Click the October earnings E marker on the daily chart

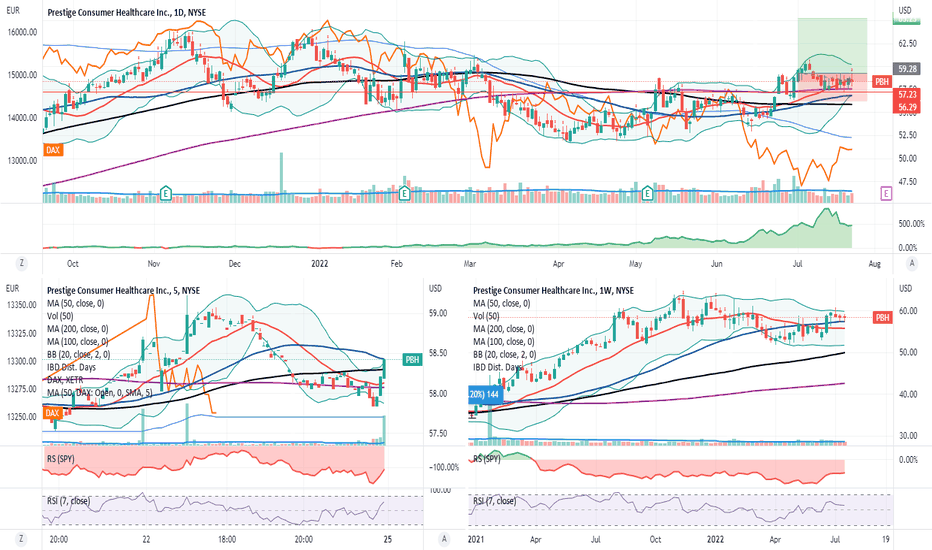(x=166, y=193)
